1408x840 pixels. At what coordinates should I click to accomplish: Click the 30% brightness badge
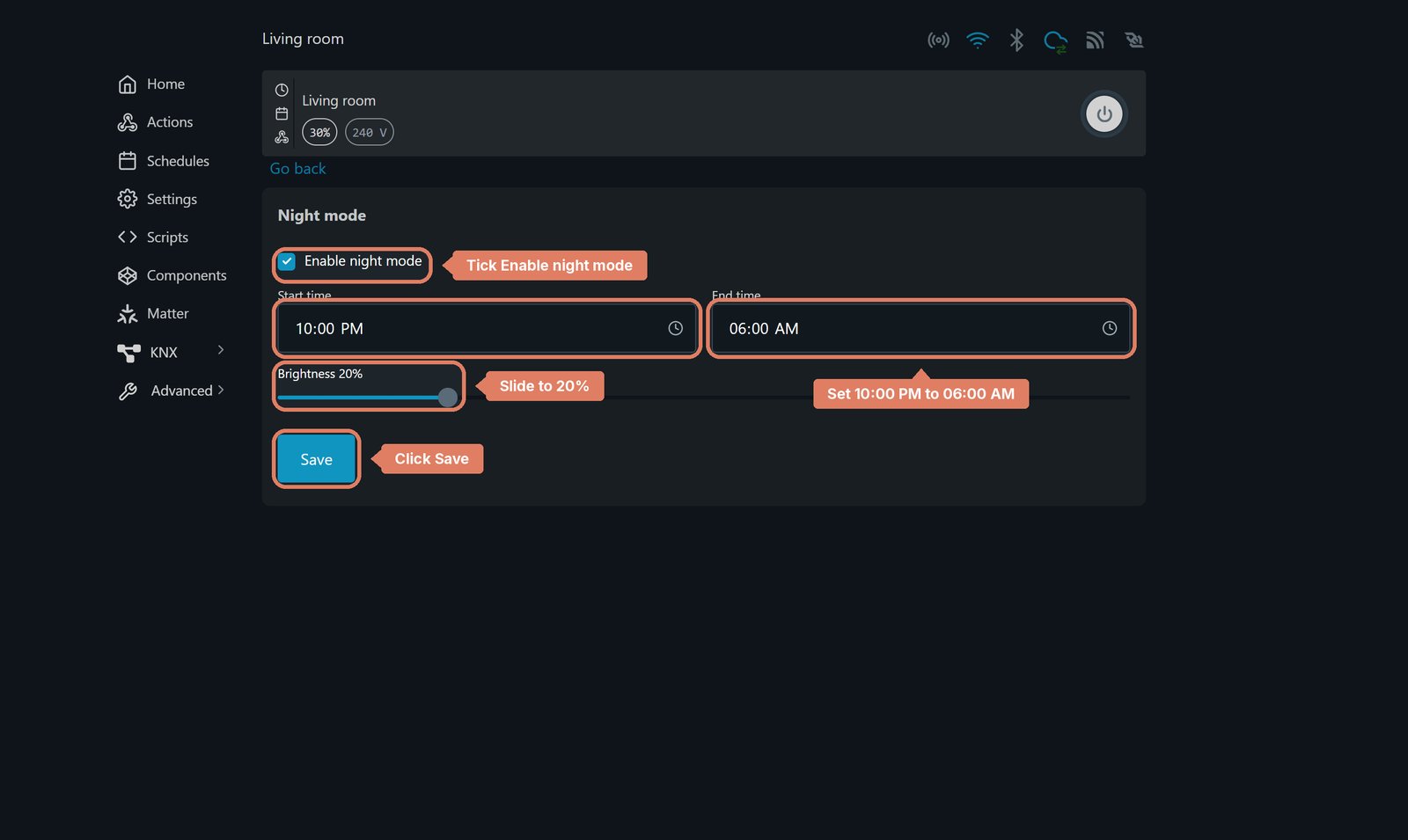click(x=319, y=133)
